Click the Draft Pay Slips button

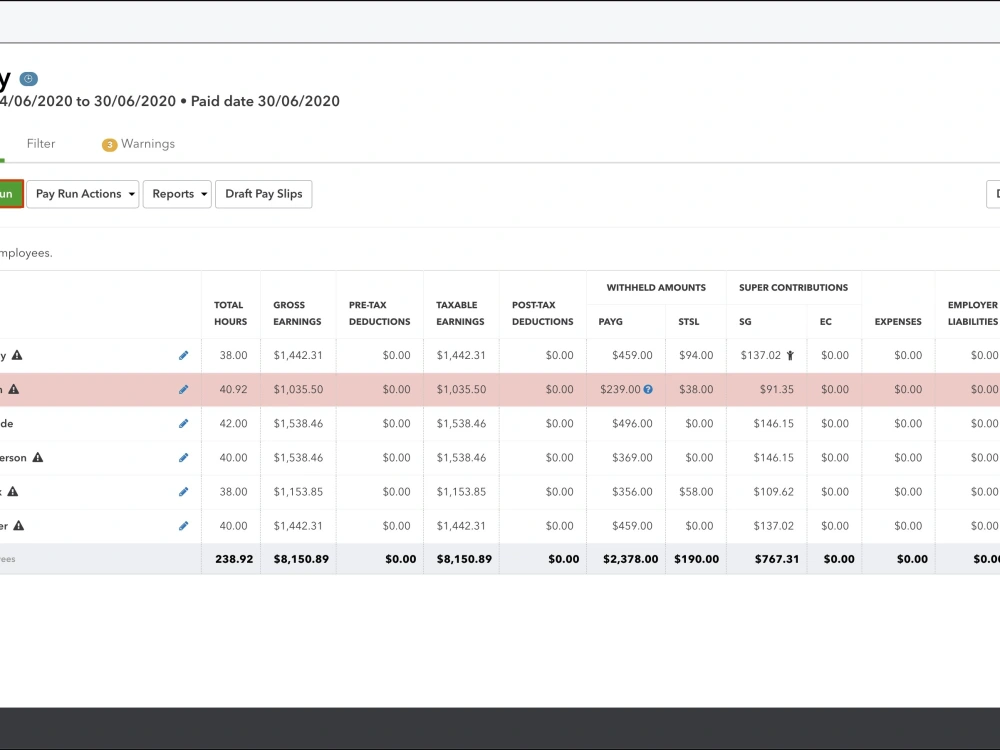point(264,194)
